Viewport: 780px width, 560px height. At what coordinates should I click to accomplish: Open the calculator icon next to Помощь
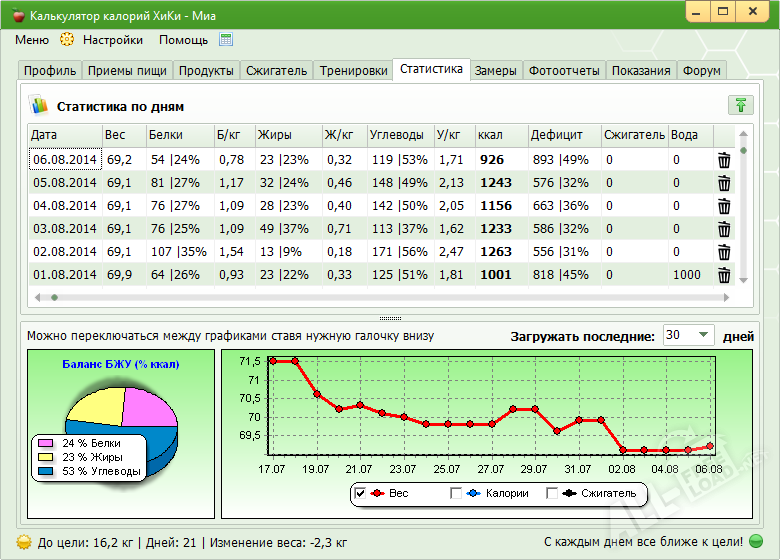tap(226, 40)
